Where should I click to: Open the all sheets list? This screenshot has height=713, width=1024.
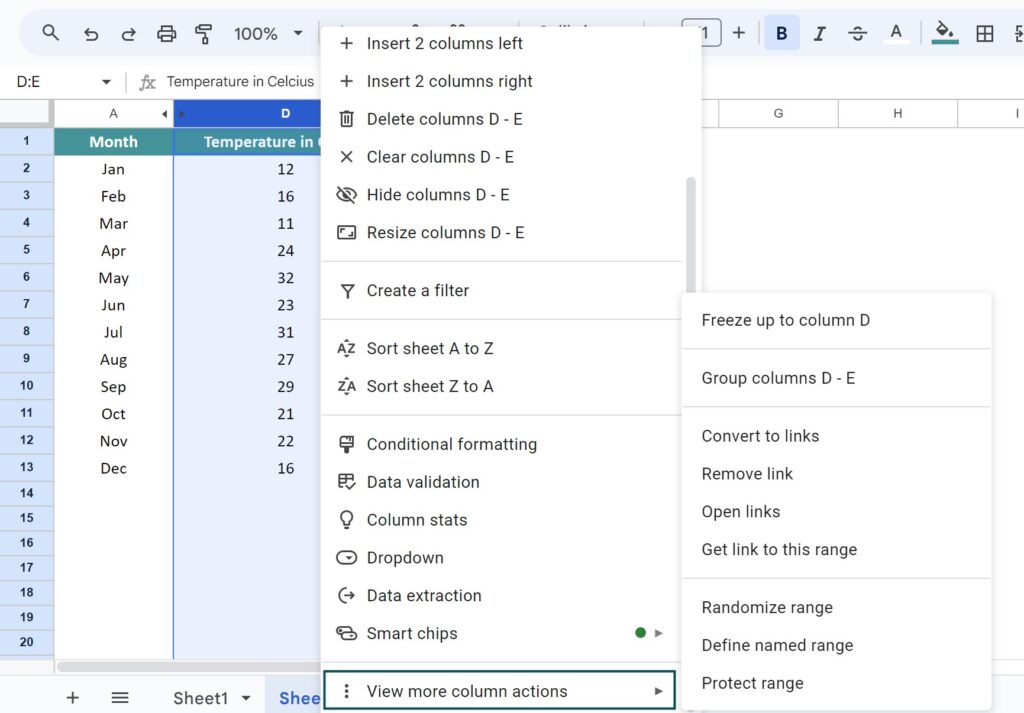pos(120,697)
